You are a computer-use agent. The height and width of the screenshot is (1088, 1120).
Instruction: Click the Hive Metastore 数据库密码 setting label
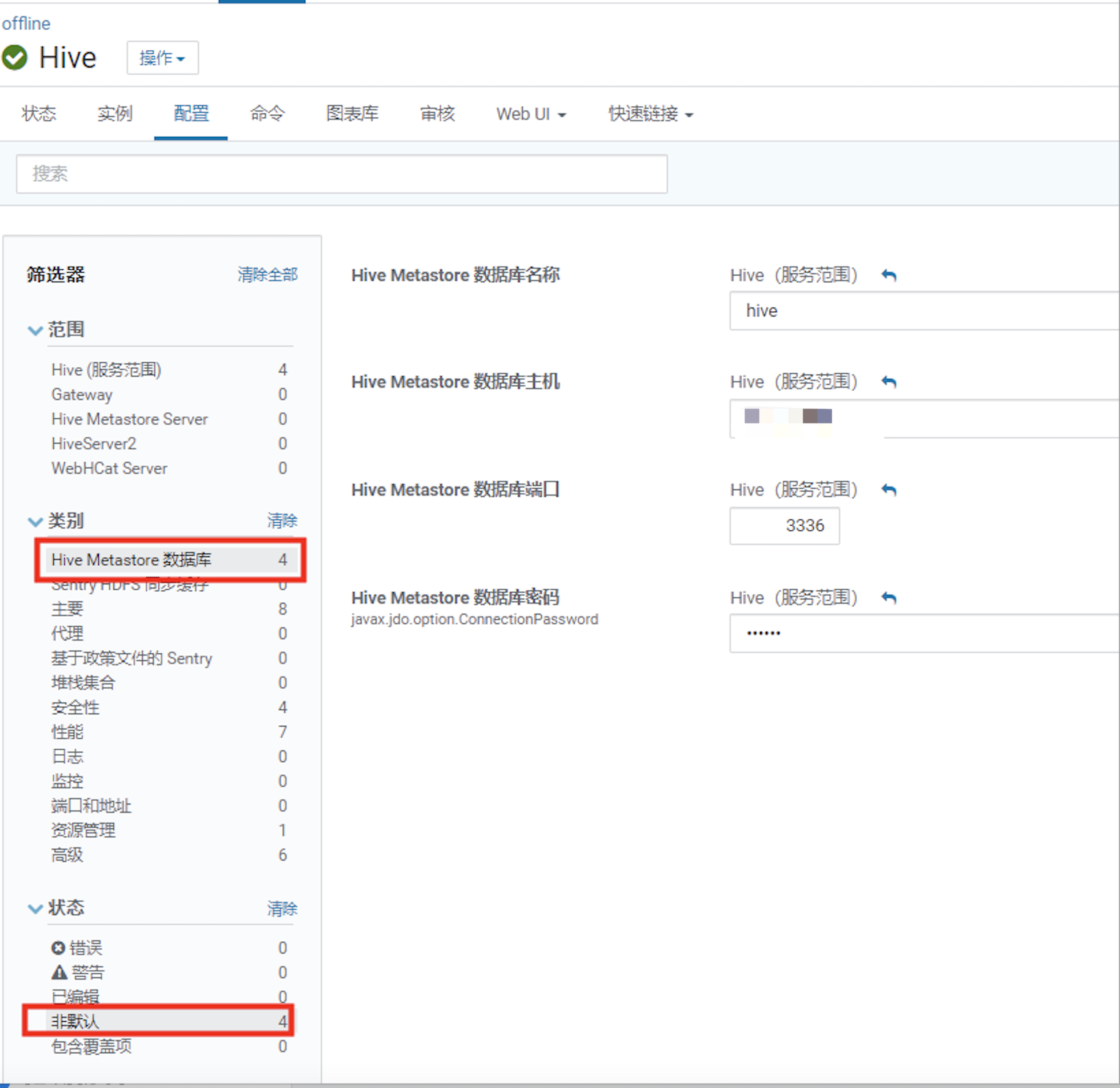click(455, 597)
